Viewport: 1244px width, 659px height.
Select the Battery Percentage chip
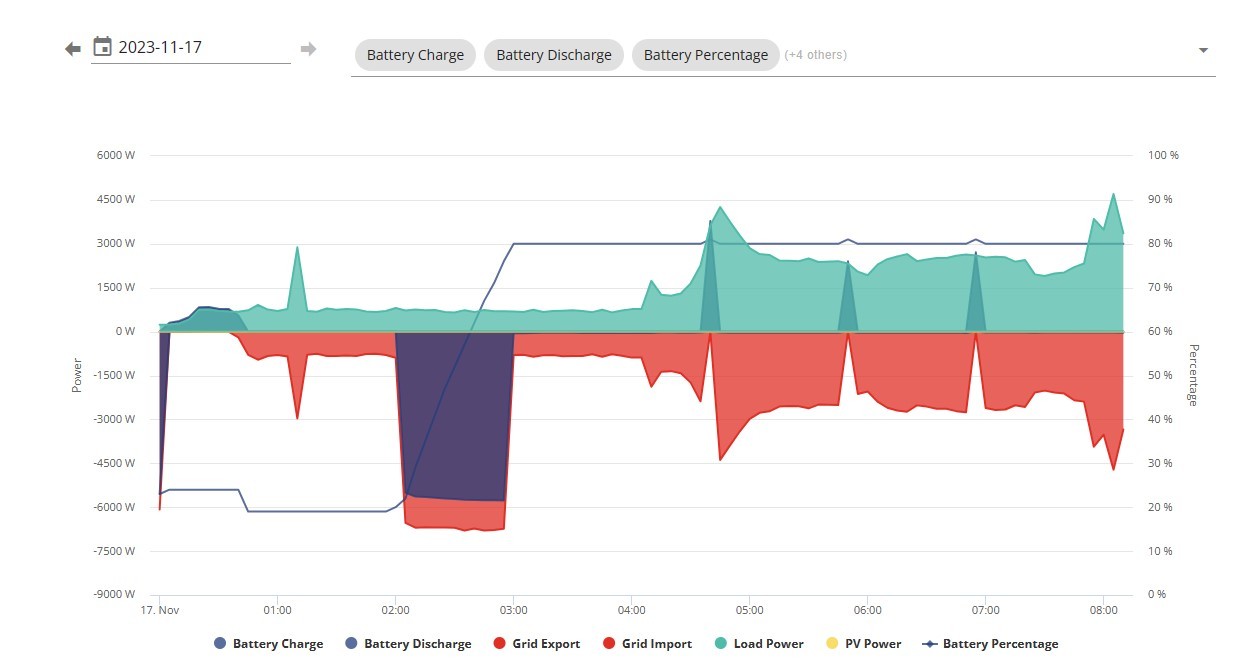[x=706, y=55]
